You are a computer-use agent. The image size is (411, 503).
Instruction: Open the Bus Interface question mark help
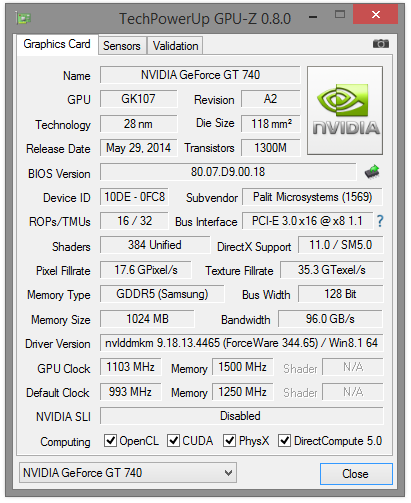380,221
